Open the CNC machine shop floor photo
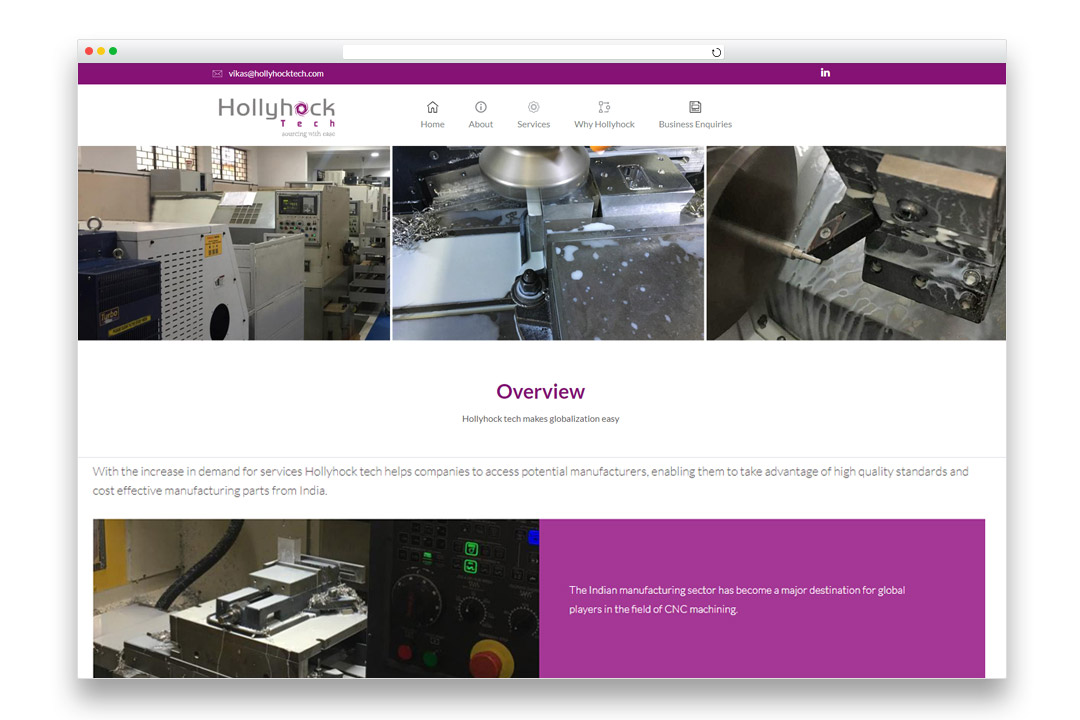The width and height of the screenshot is (1080, 720). (233, 243)
